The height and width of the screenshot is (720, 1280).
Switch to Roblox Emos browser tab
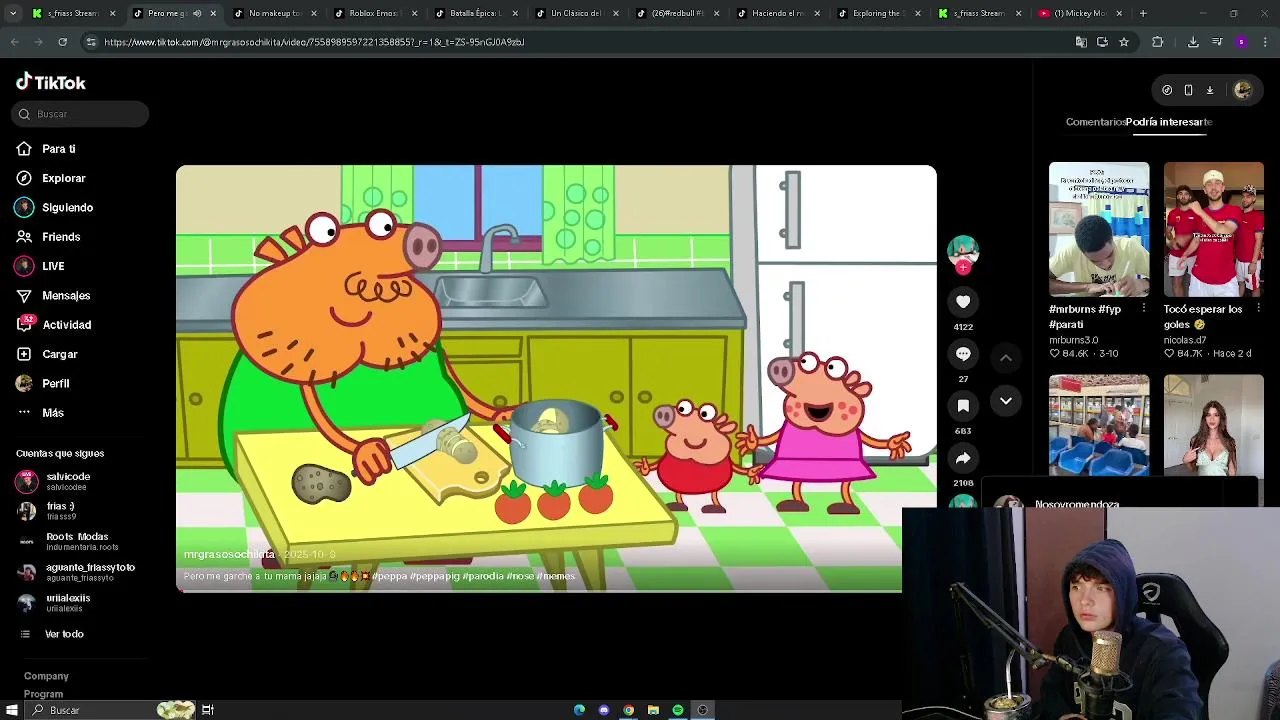[x=374, y=13]
